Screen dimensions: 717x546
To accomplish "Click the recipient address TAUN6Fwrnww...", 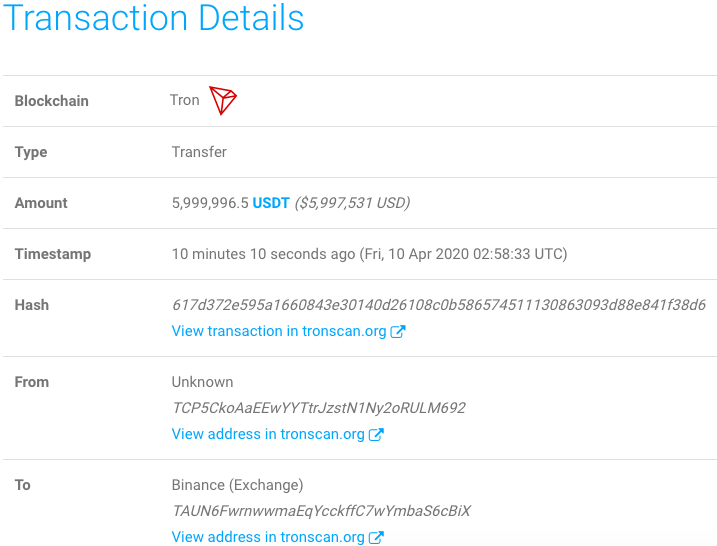I will (x=321, y=511).
